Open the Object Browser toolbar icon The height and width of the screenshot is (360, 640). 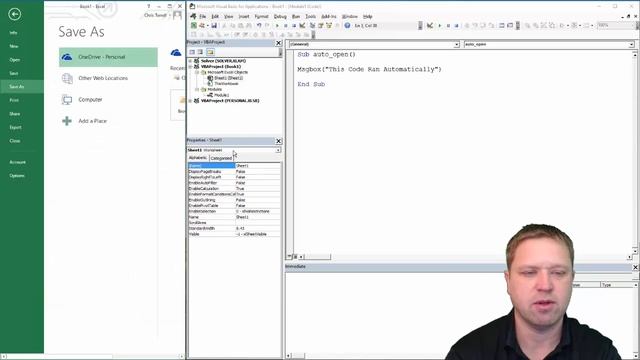click(x=329, y=25)
